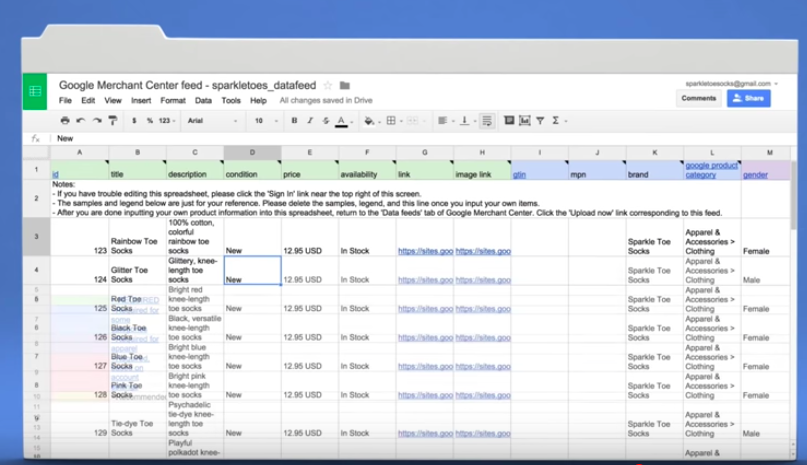Open the move-to-folder icon
This screenshot has width=807, height=465.
click(345, 85)
